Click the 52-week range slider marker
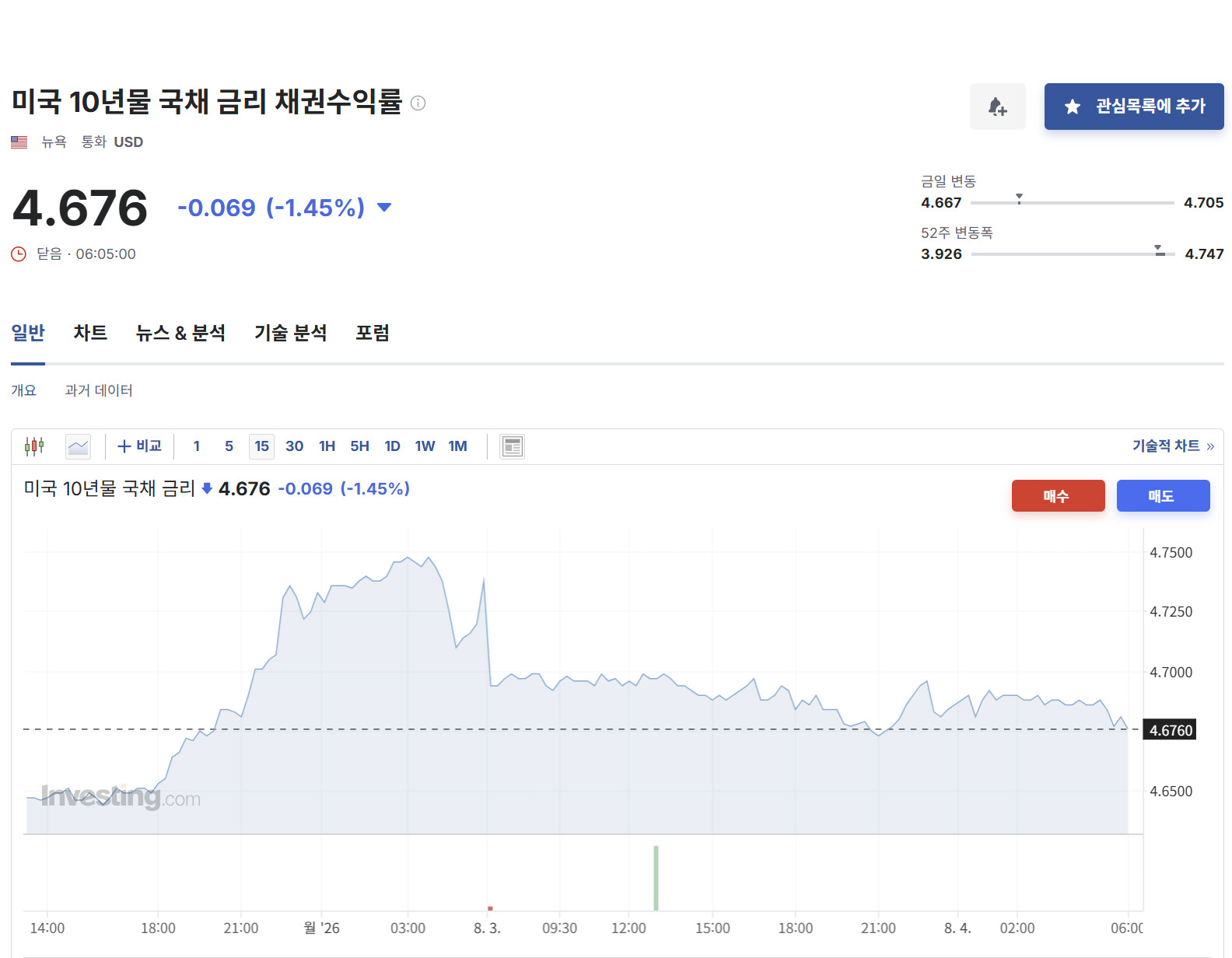Image resolution: width=1232 pixels, height=958 pixels. point(1159,250)
